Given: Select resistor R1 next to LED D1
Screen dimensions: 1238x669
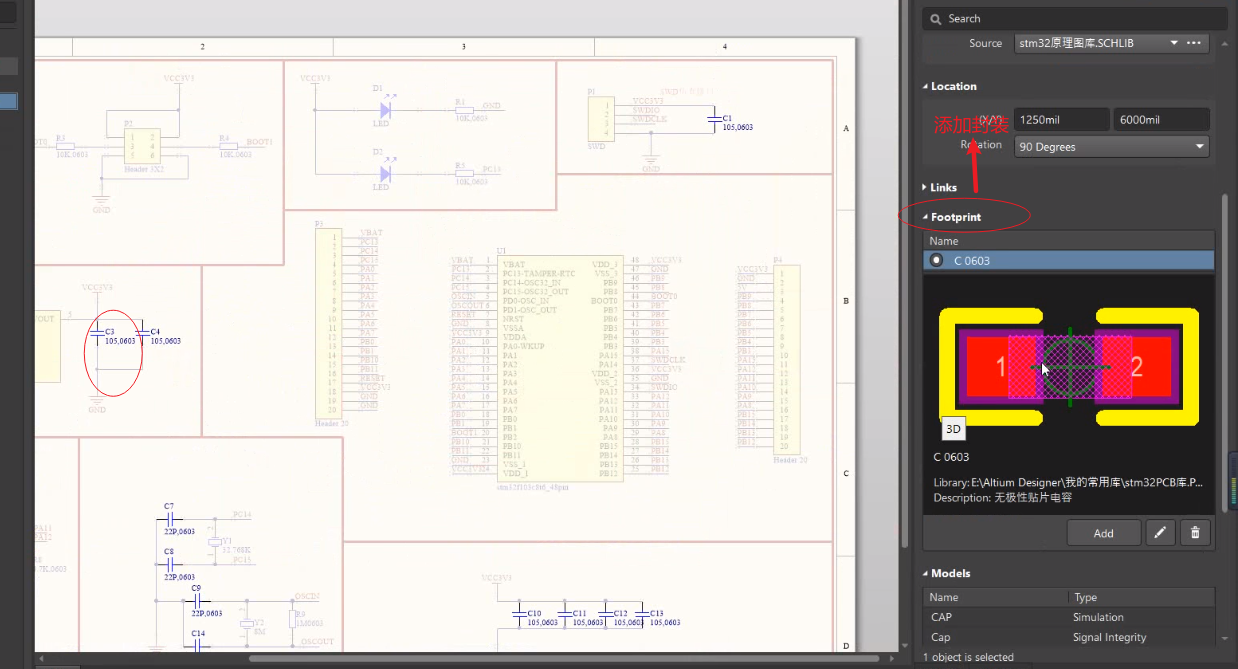Looking at the screenshot, I should [464, 111].
